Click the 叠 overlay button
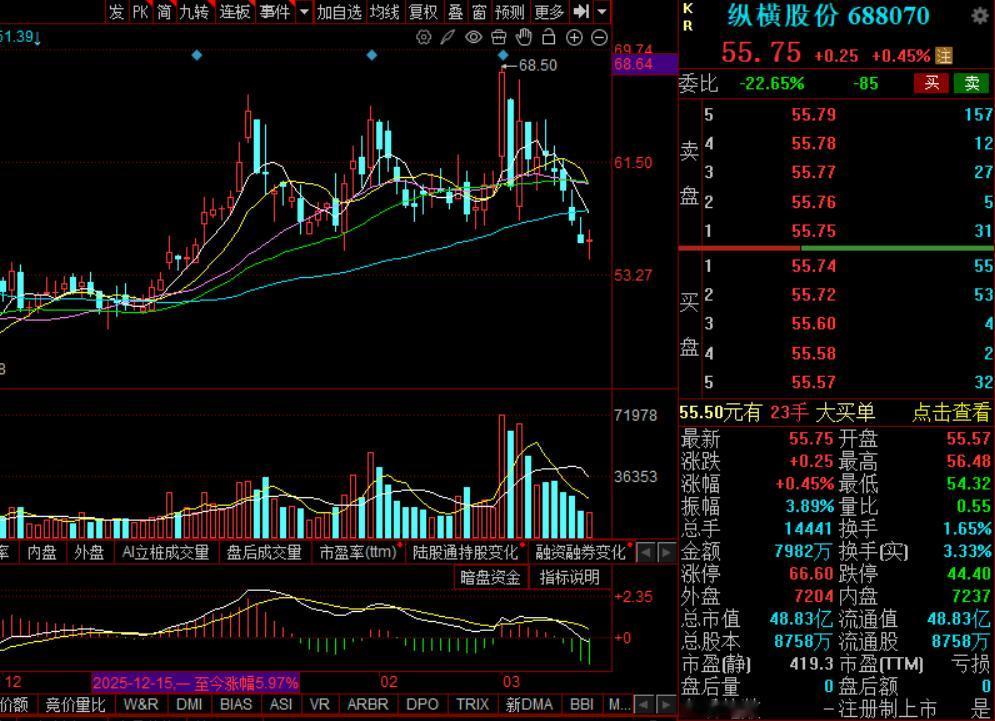Image resolution: width=995 pixels, height=721 pixels. pos(455,11)
